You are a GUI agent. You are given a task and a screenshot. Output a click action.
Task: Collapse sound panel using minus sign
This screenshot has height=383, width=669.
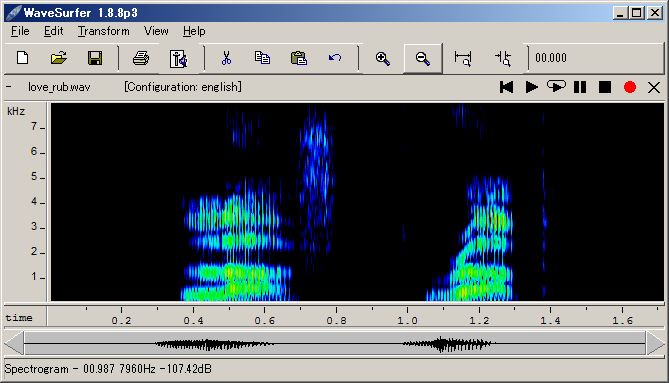tap(9, 87)
